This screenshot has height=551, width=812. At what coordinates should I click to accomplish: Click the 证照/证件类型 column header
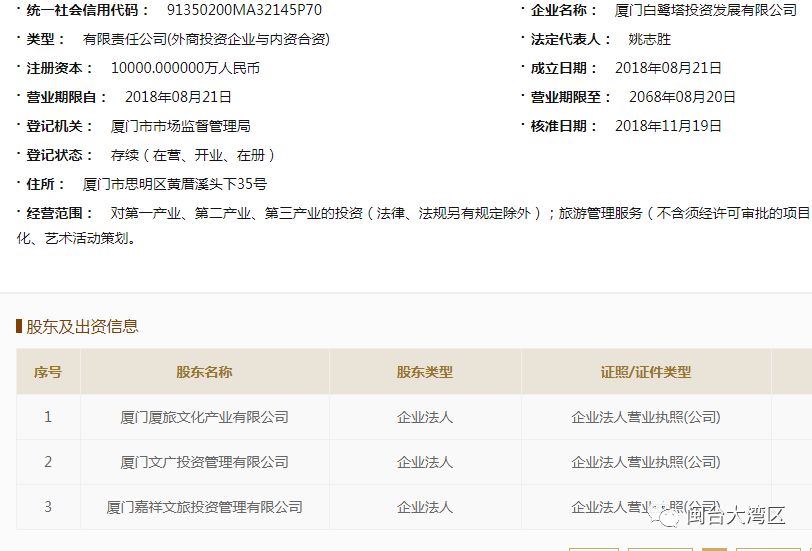click(x=645, y=372)
